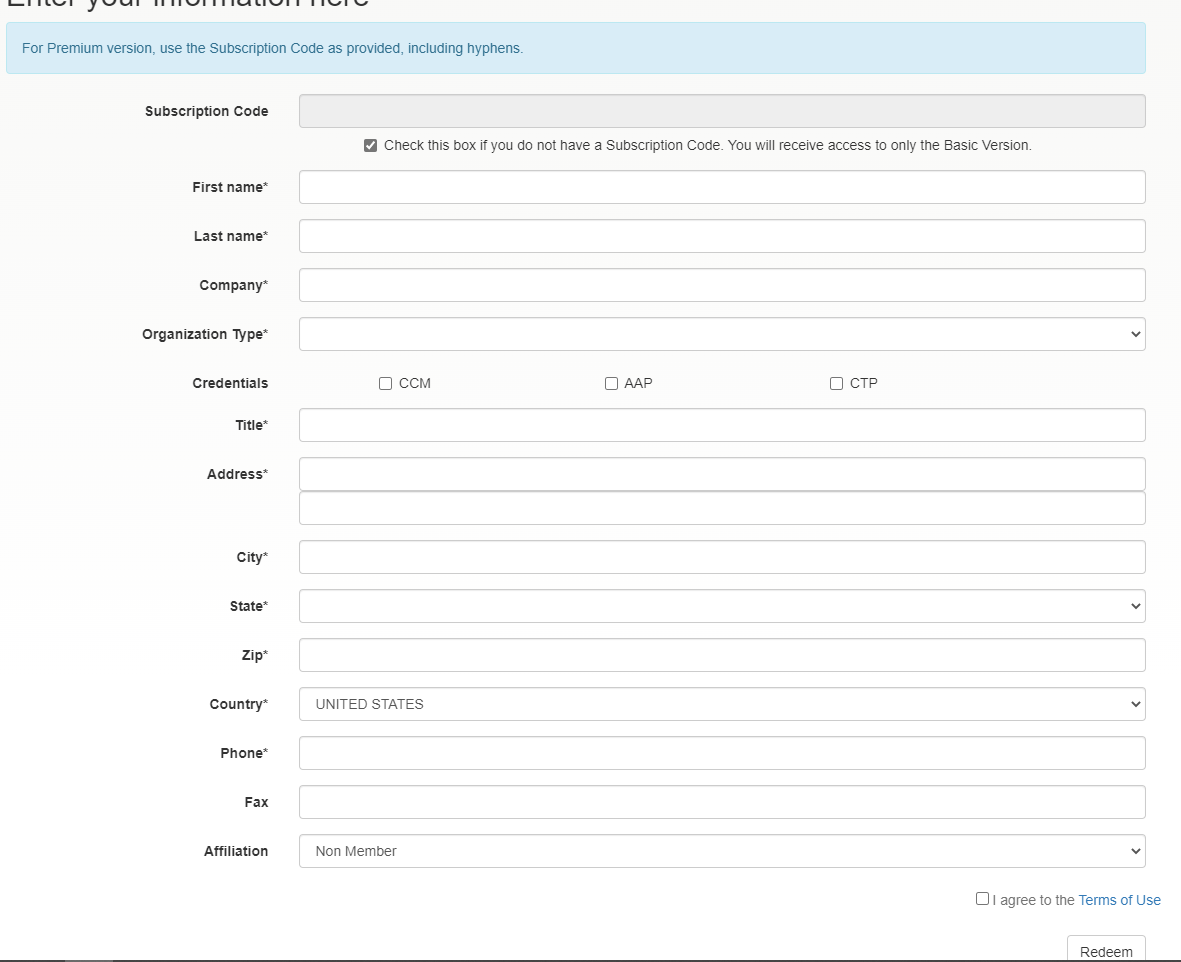
Task: Select the Last name input field
Action: point(722,235)
